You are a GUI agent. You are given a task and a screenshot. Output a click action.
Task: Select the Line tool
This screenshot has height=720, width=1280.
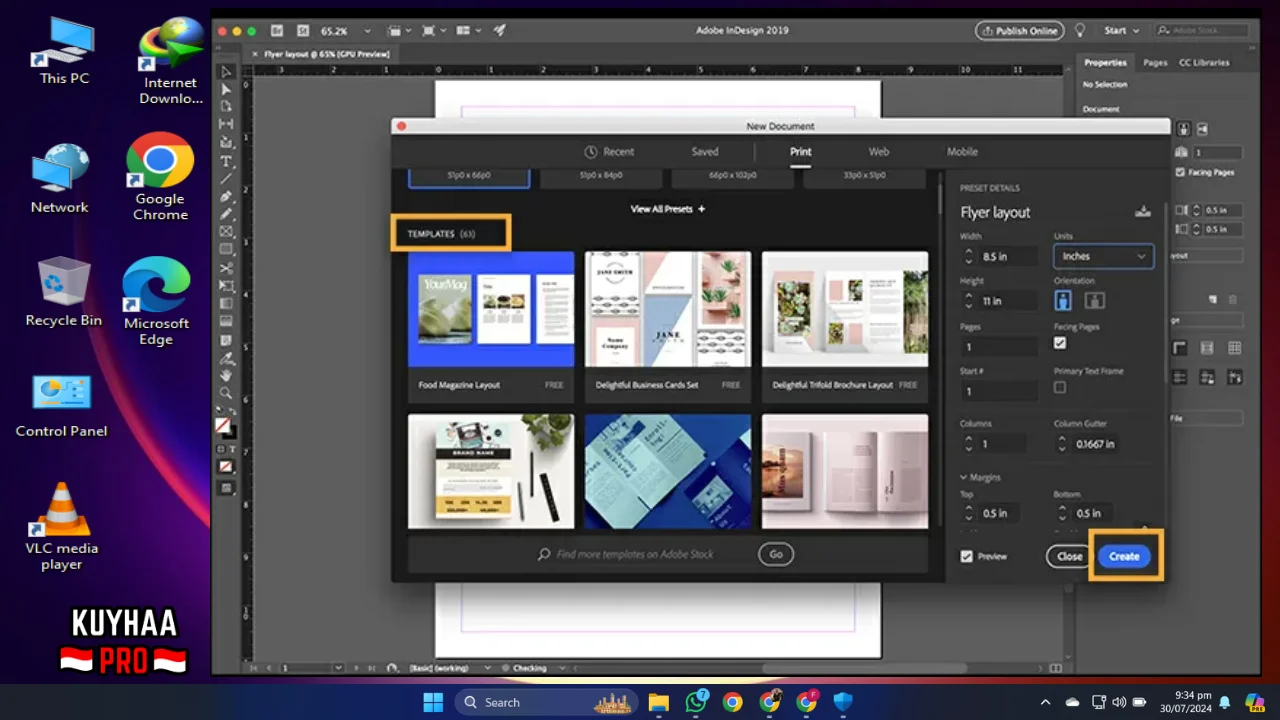click(x=227, y=178)
